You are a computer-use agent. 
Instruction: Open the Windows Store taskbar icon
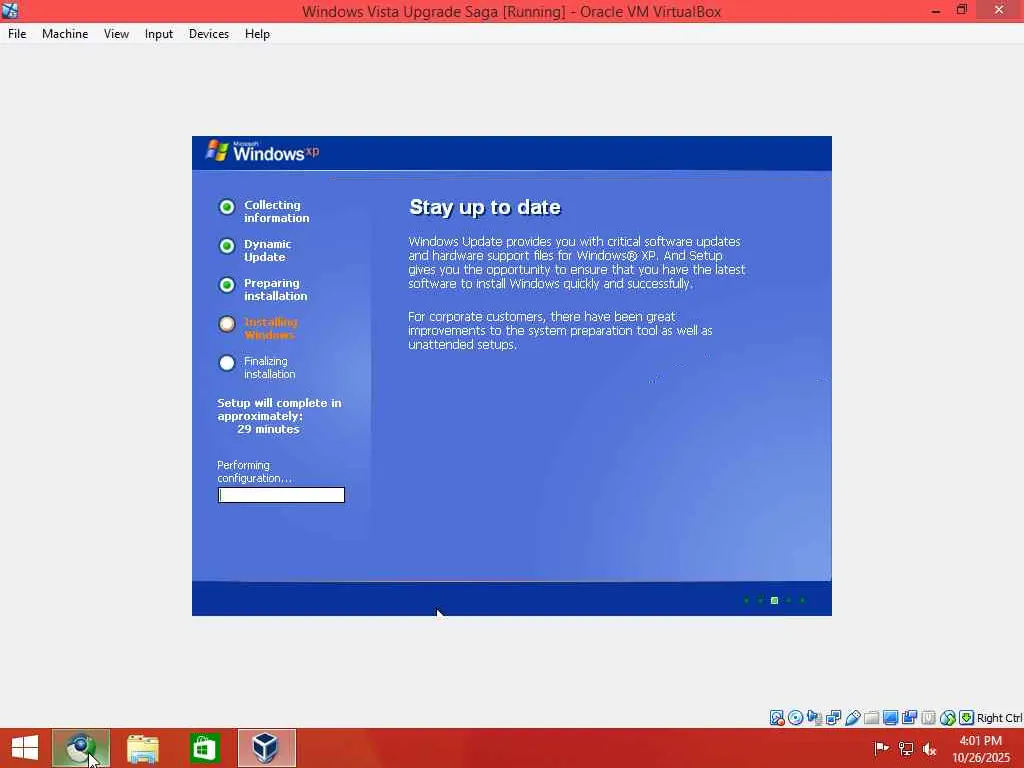[205, 748]
